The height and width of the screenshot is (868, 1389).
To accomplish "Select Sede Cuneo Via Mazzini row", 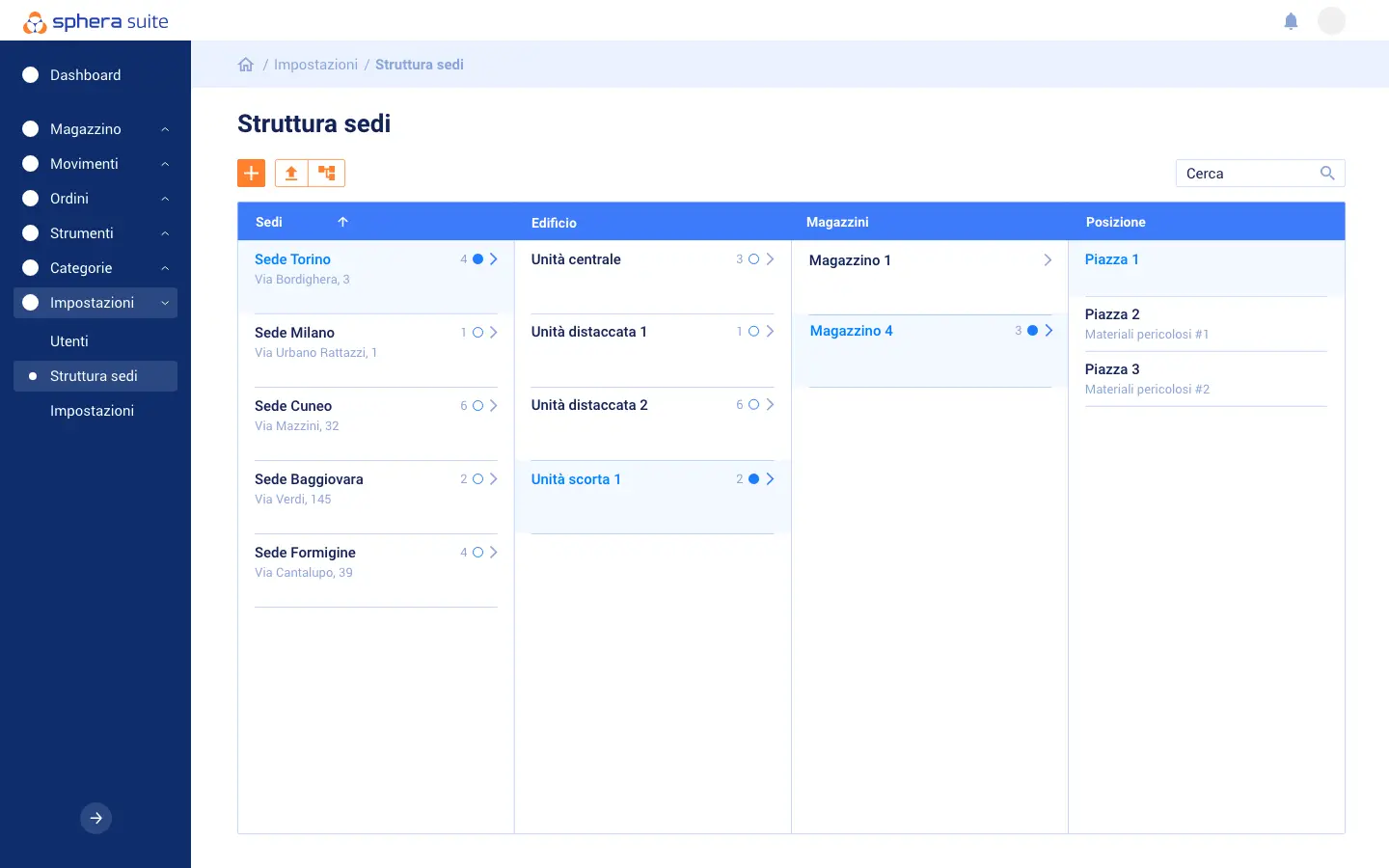I will coord(376,423).
